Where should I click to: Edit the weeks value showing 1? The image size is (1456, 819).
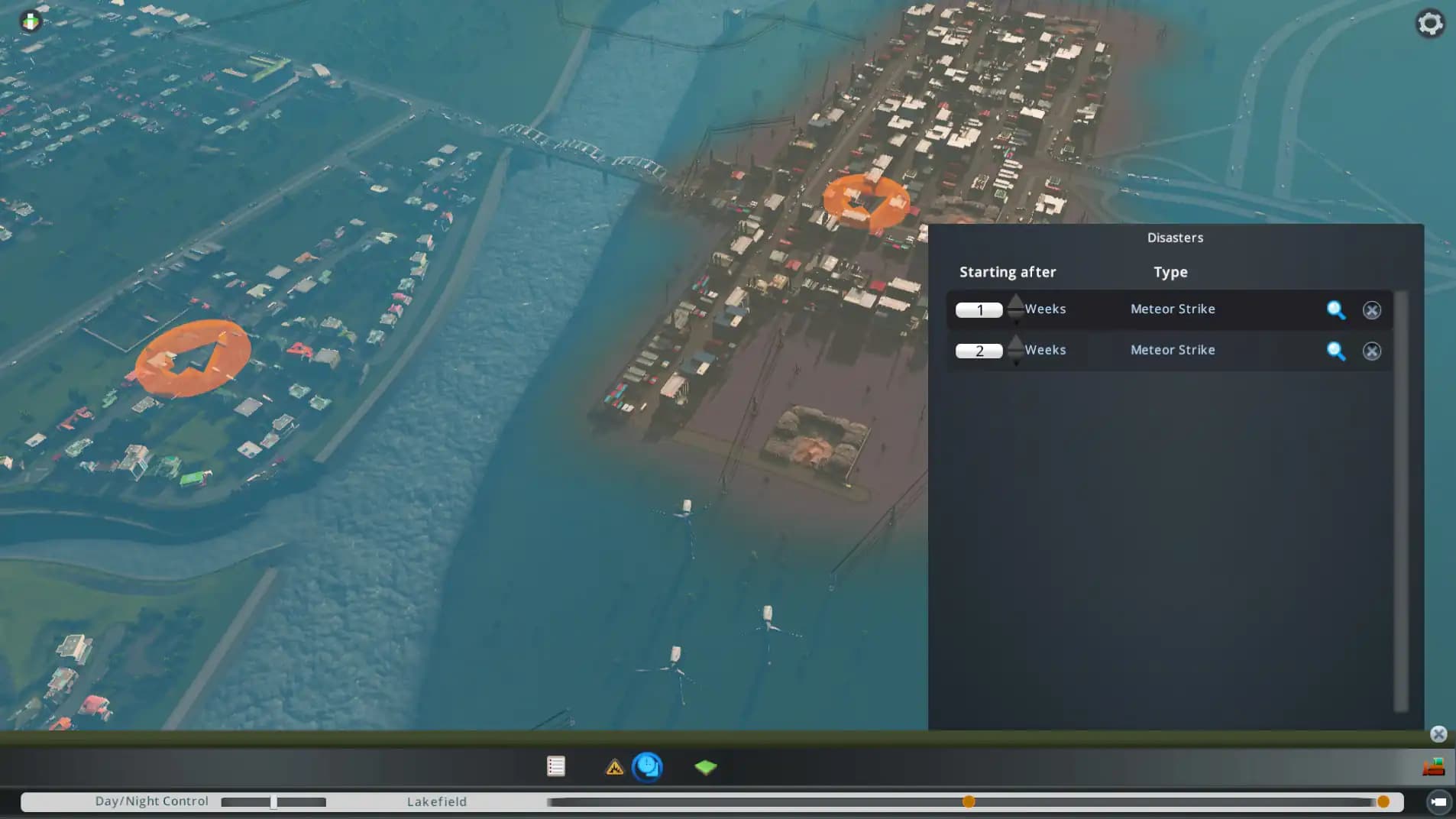[x=980, y=310]
